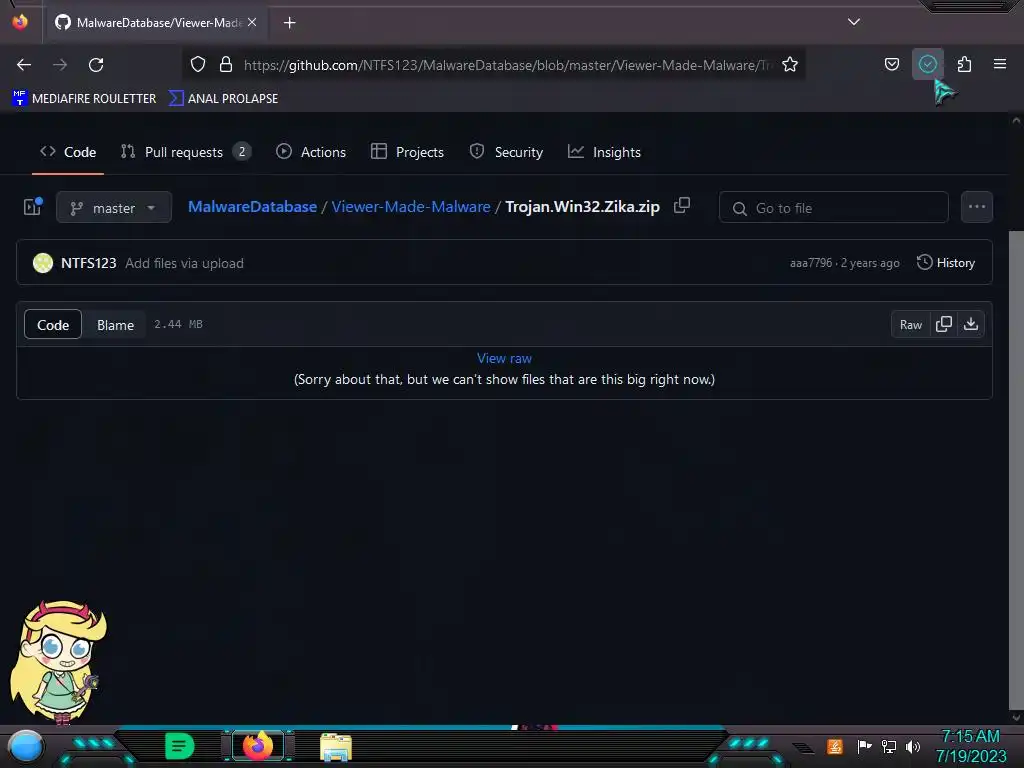Open the Action Center flag icon
The height and width of the screenshot is (768, 1024).
[x=864, y=746]
